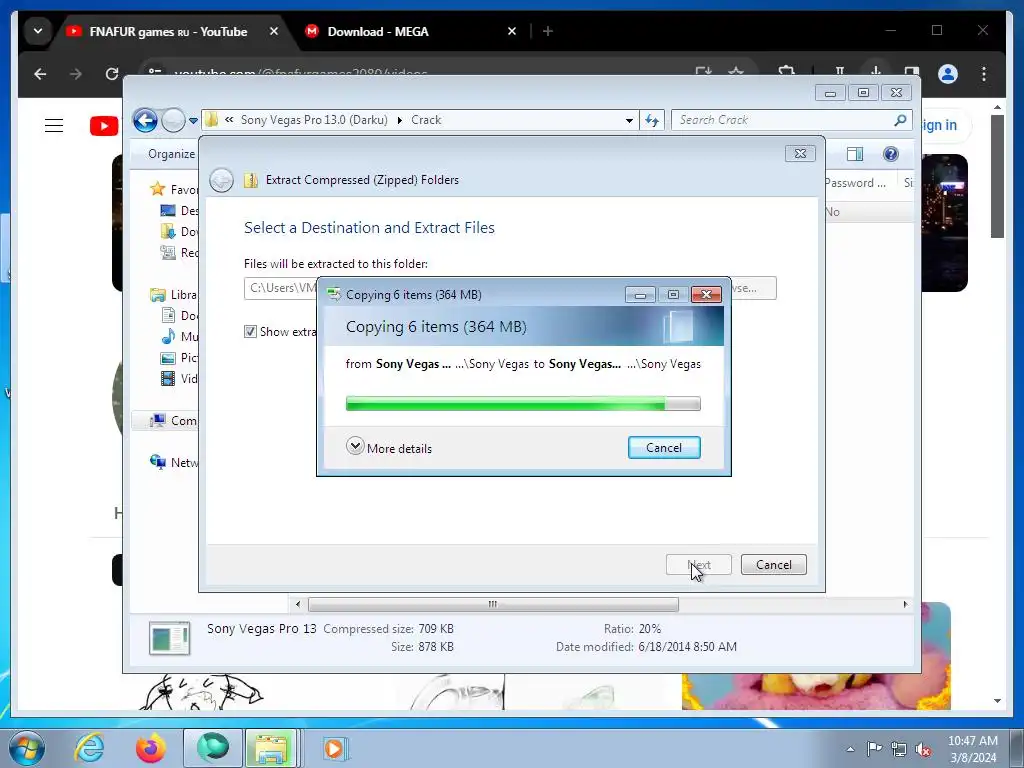Open the Windows Start button
Screen dimensions: 1024x768
tap(27, 748)
